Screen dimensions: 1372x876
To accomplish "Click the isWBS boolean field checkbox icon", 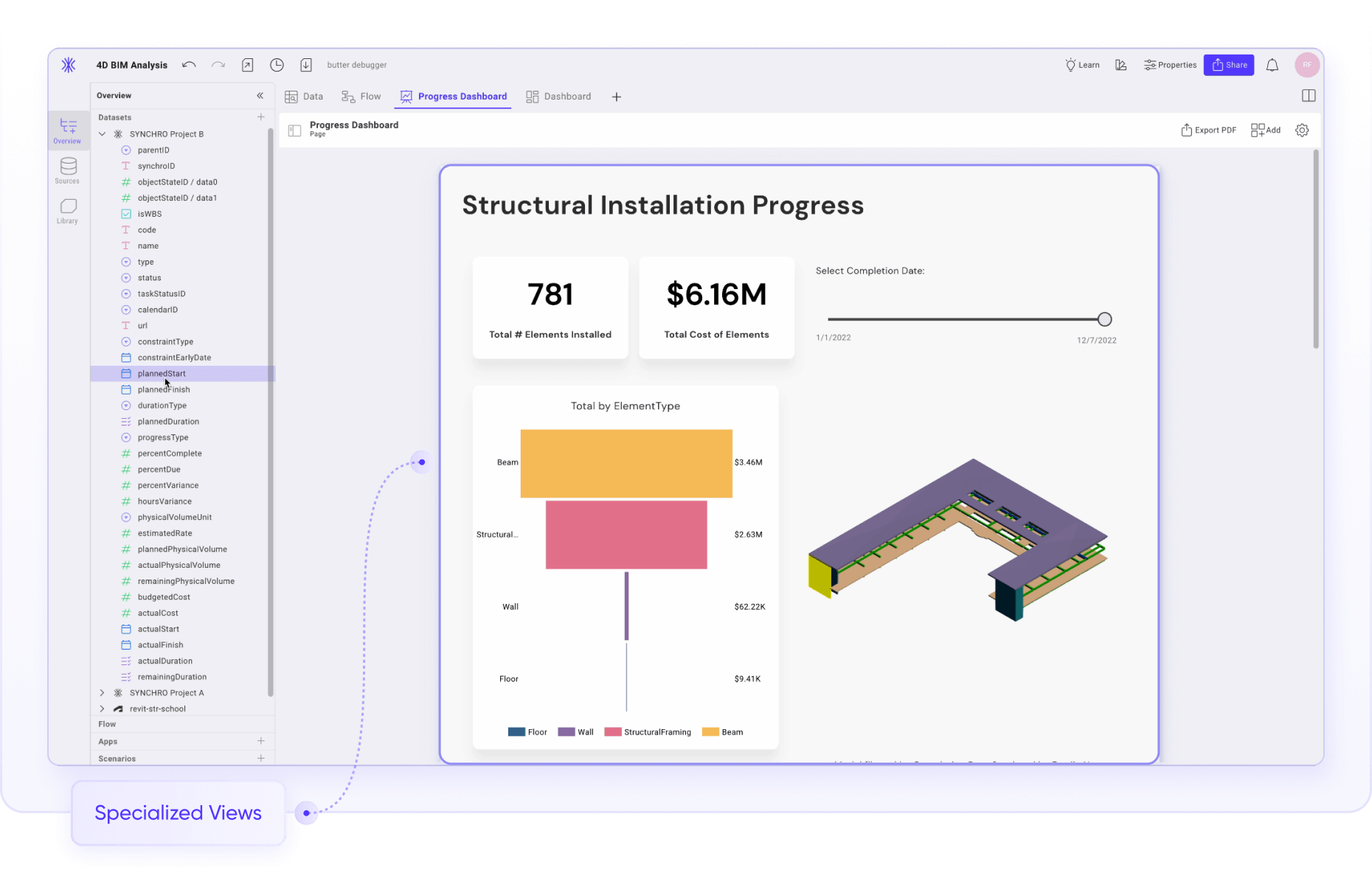I will pyautogui.click(x=125, y=214).
